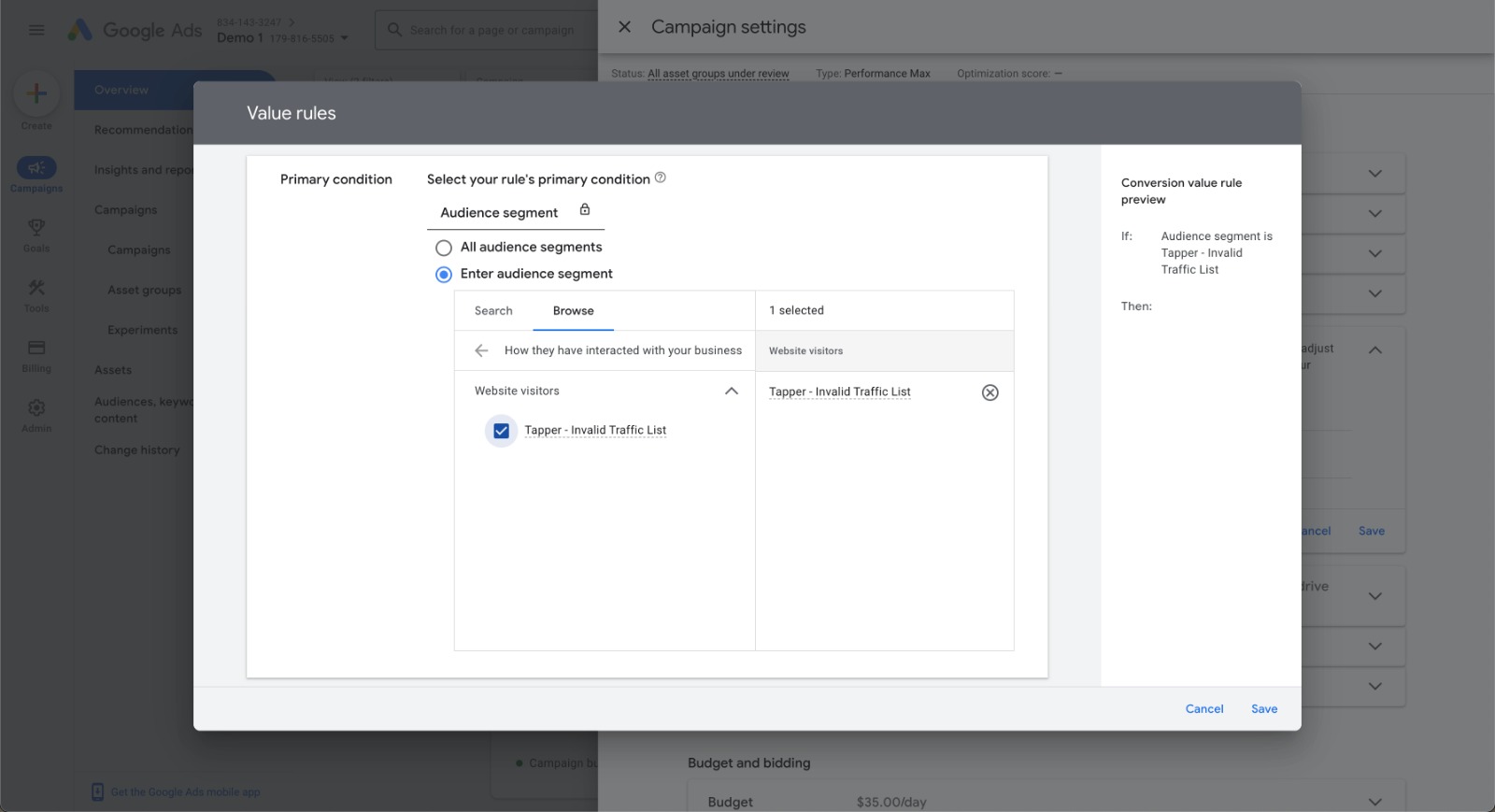This screenshot has height=812, width=1495.
Task: Uncheck the Tapper - Invalid Traffic List checkbox
Action: tap(502, 431)
